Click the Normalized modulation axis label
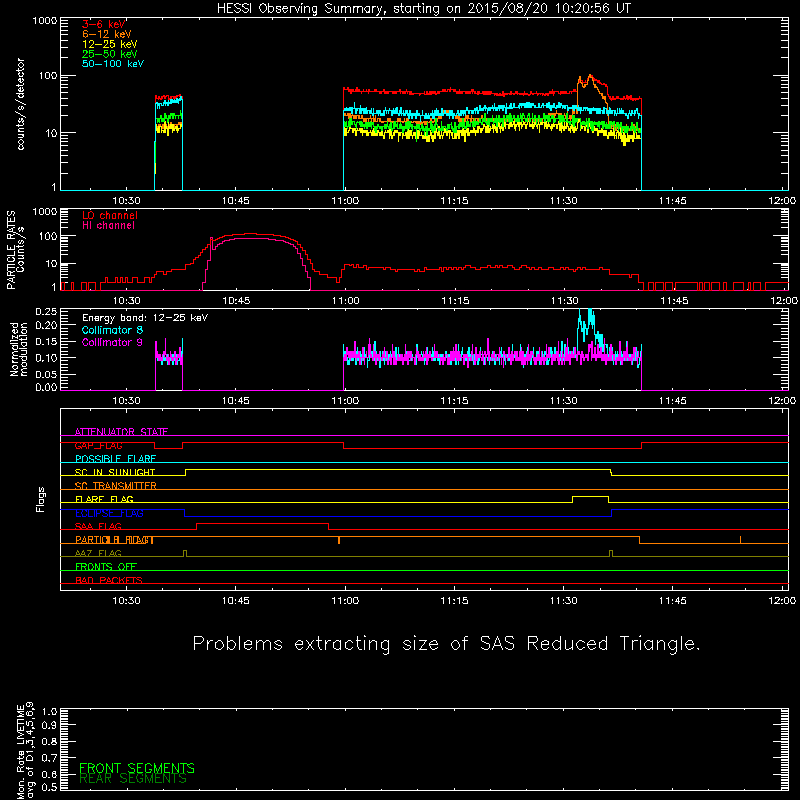 (x=19, y=349)
